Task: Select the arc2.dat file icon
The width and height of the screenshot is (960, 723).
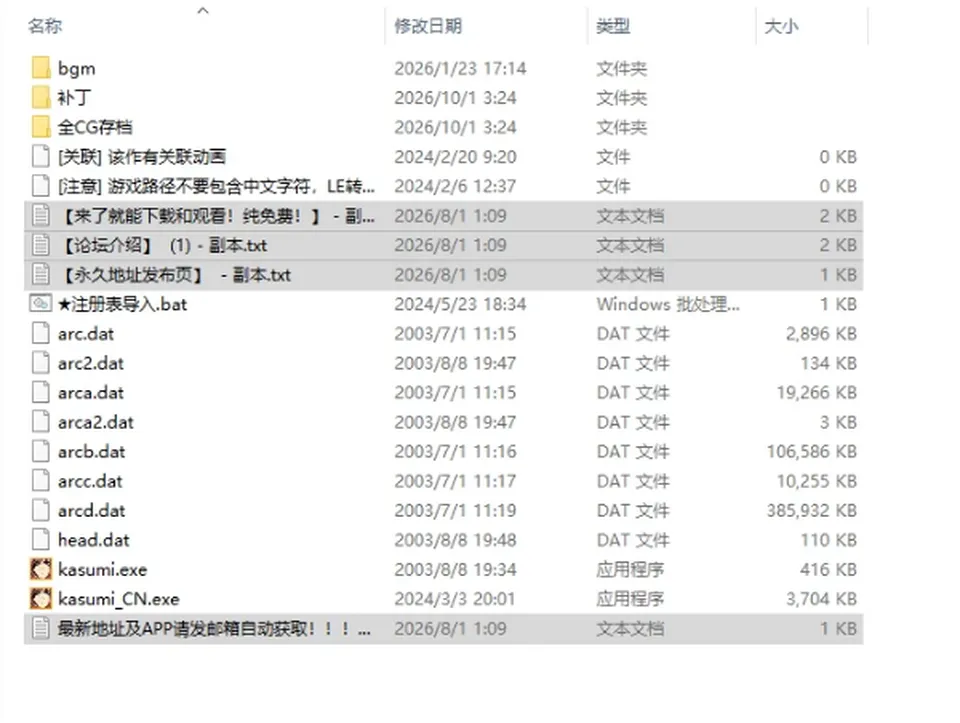Action: 41,363
